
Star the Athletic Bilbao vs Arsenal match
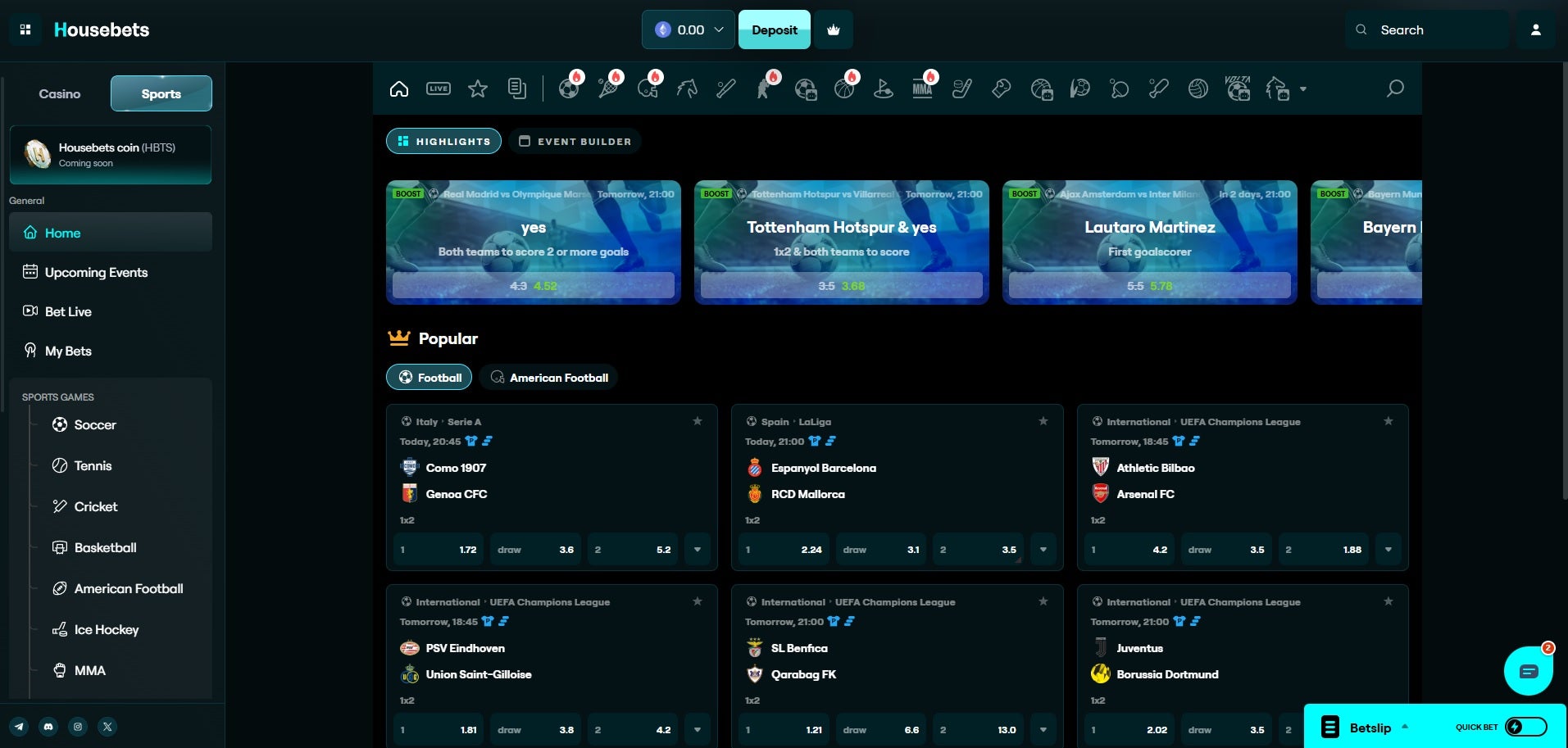click(1388, 421)
